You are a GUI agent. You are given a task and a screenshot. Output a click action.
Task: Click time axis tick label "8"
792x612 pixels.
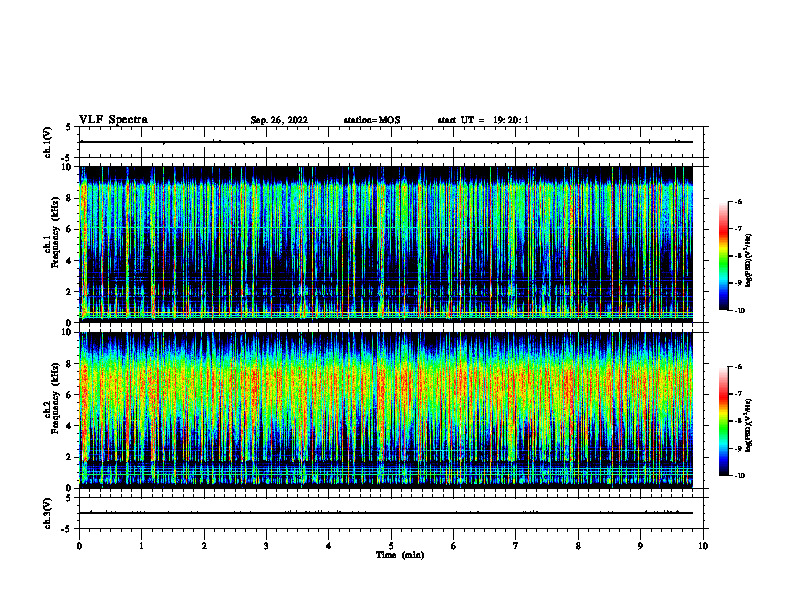pos(578,546)
